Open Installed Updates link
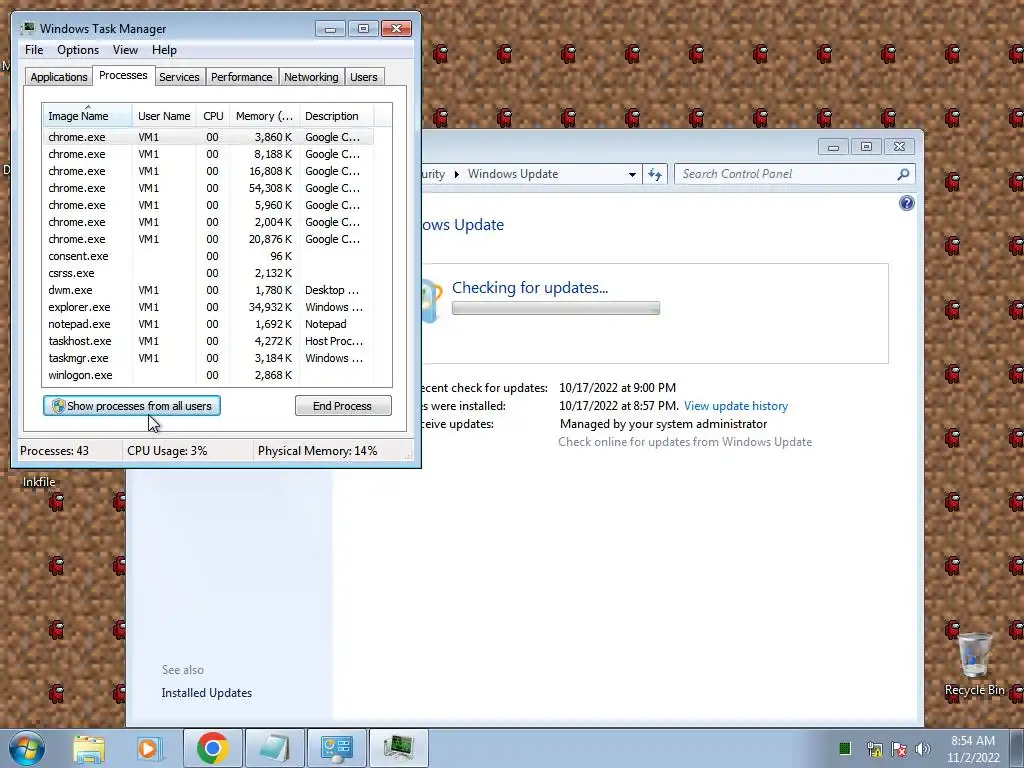Viewport: 1024px width, 768px height. pos(206,693)
